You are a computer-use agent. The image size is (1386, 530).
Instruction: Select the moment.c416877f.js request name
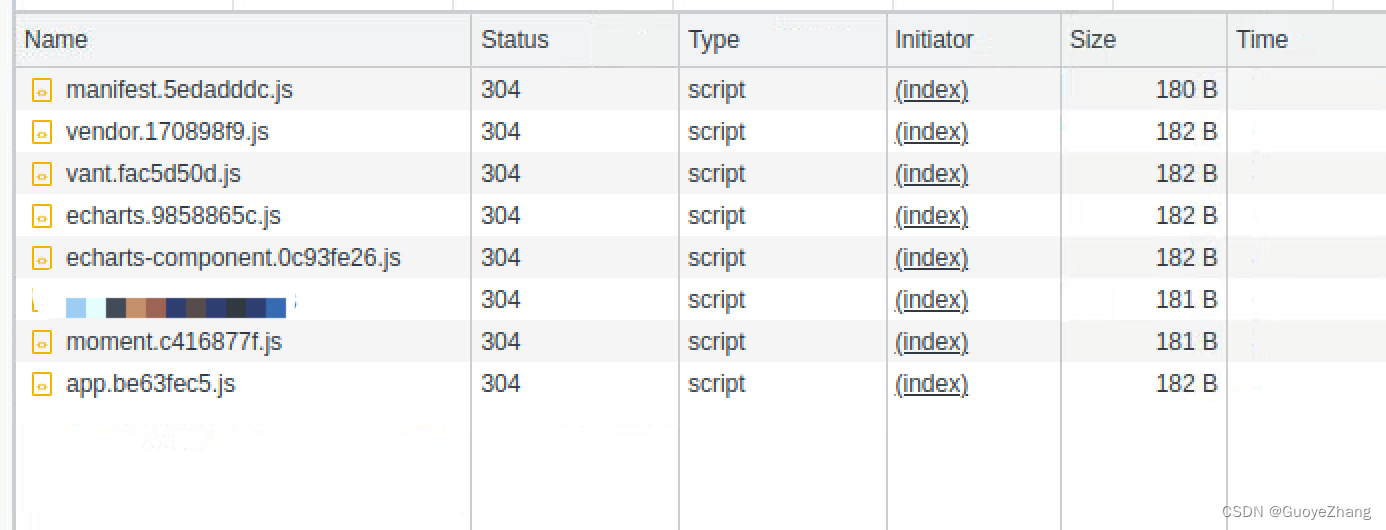[x=174, y=342]
